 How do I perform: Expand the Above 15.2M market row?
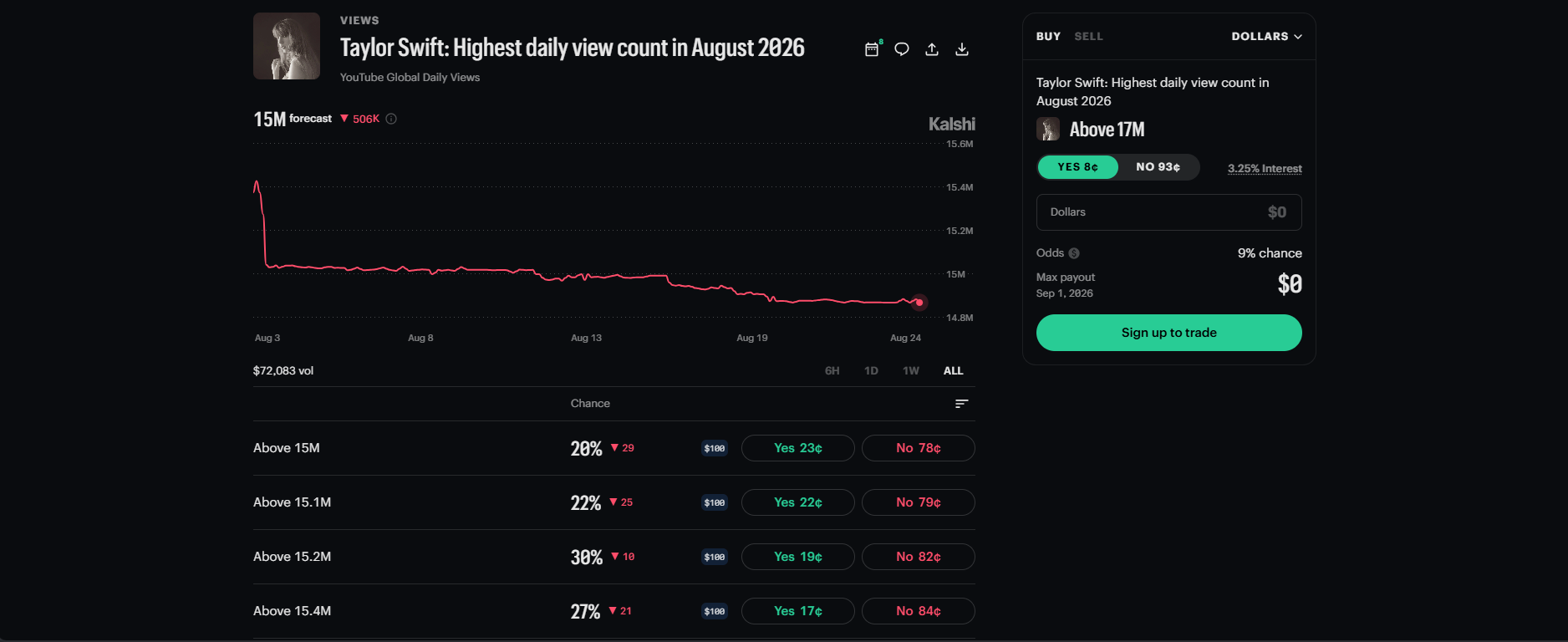pos(613,557)
